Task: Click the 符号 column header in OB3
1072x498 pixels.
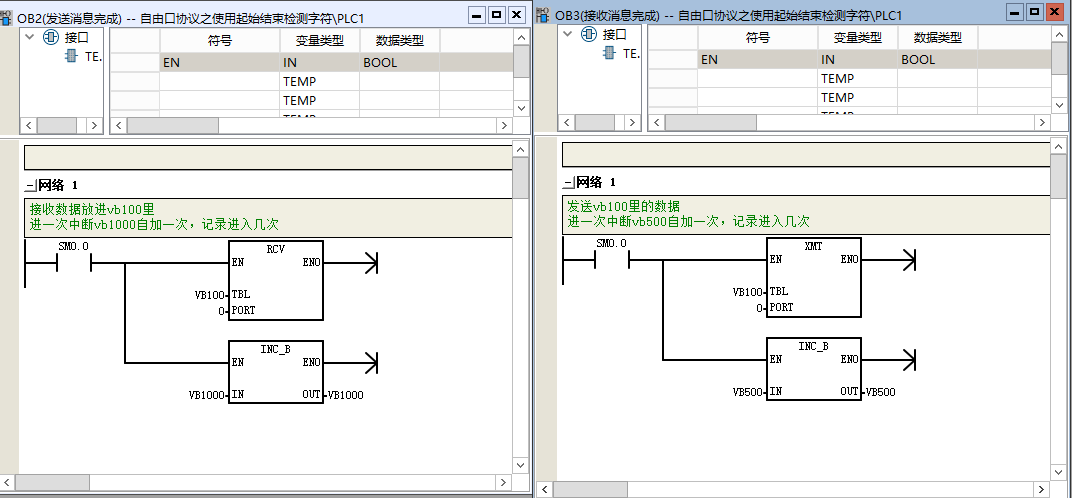Action: (758, 38)
